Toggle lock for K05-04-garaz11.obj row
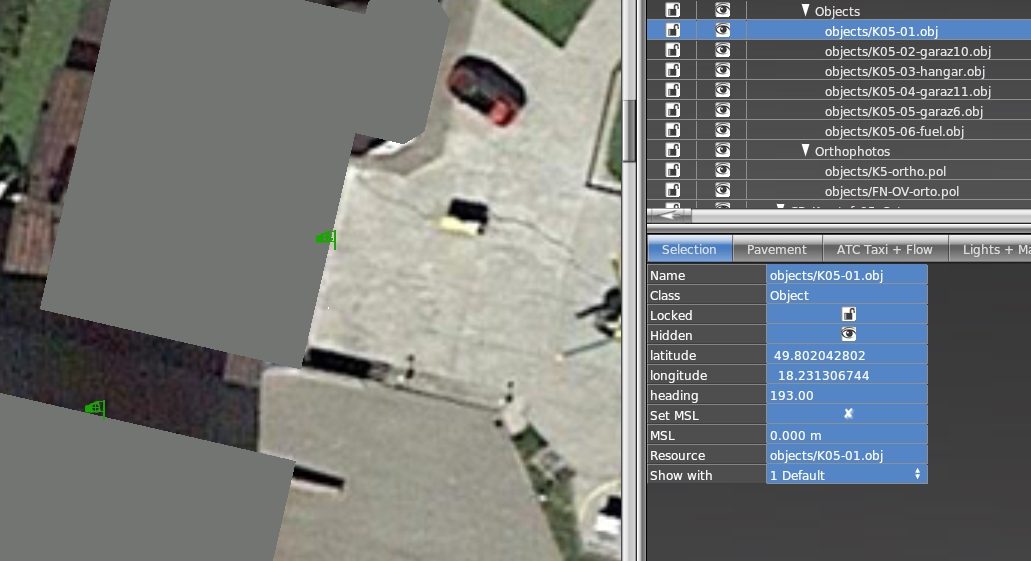Viewport: 1031px width, 561px height. pos(673,91)
